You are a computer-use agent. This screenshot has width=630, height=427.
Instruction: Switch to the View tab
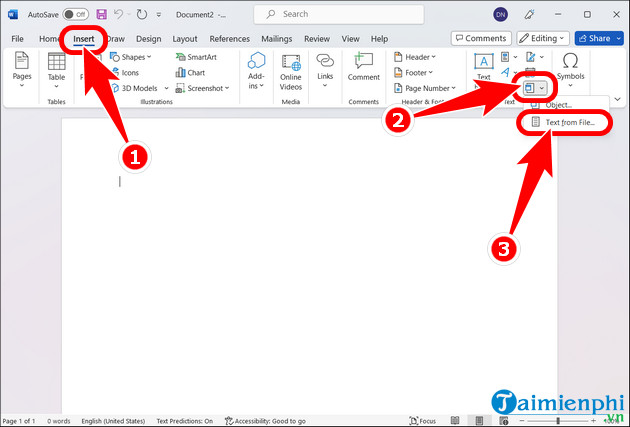click(350, 39)
